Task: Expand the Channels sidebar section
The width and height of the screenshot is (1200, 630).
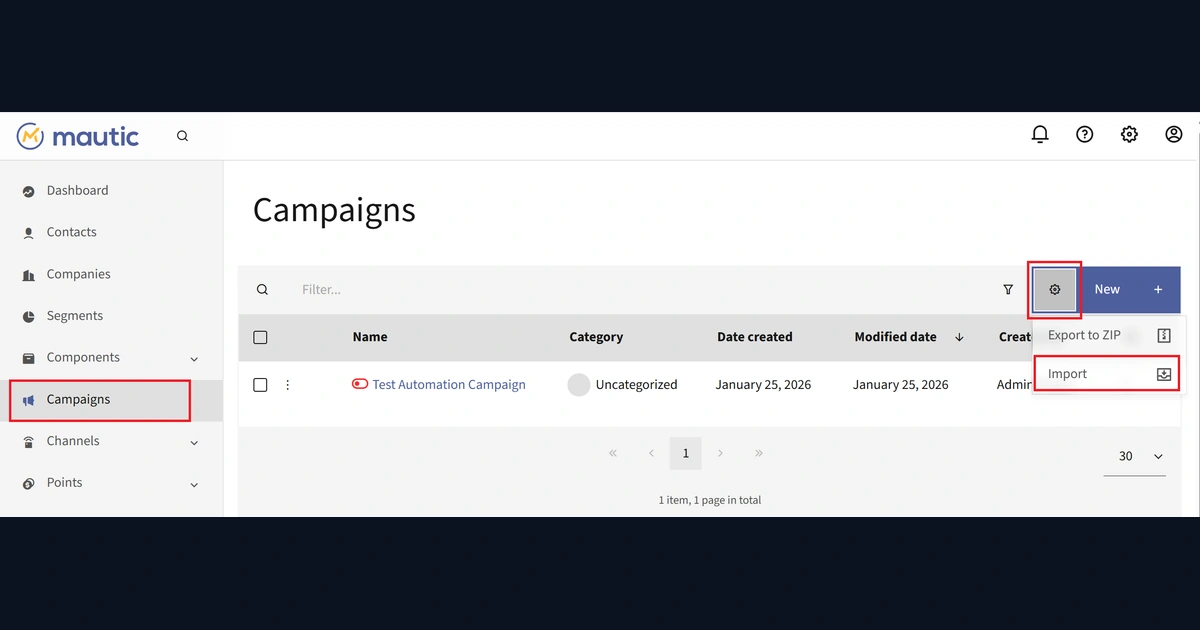Action: (111, 441)
